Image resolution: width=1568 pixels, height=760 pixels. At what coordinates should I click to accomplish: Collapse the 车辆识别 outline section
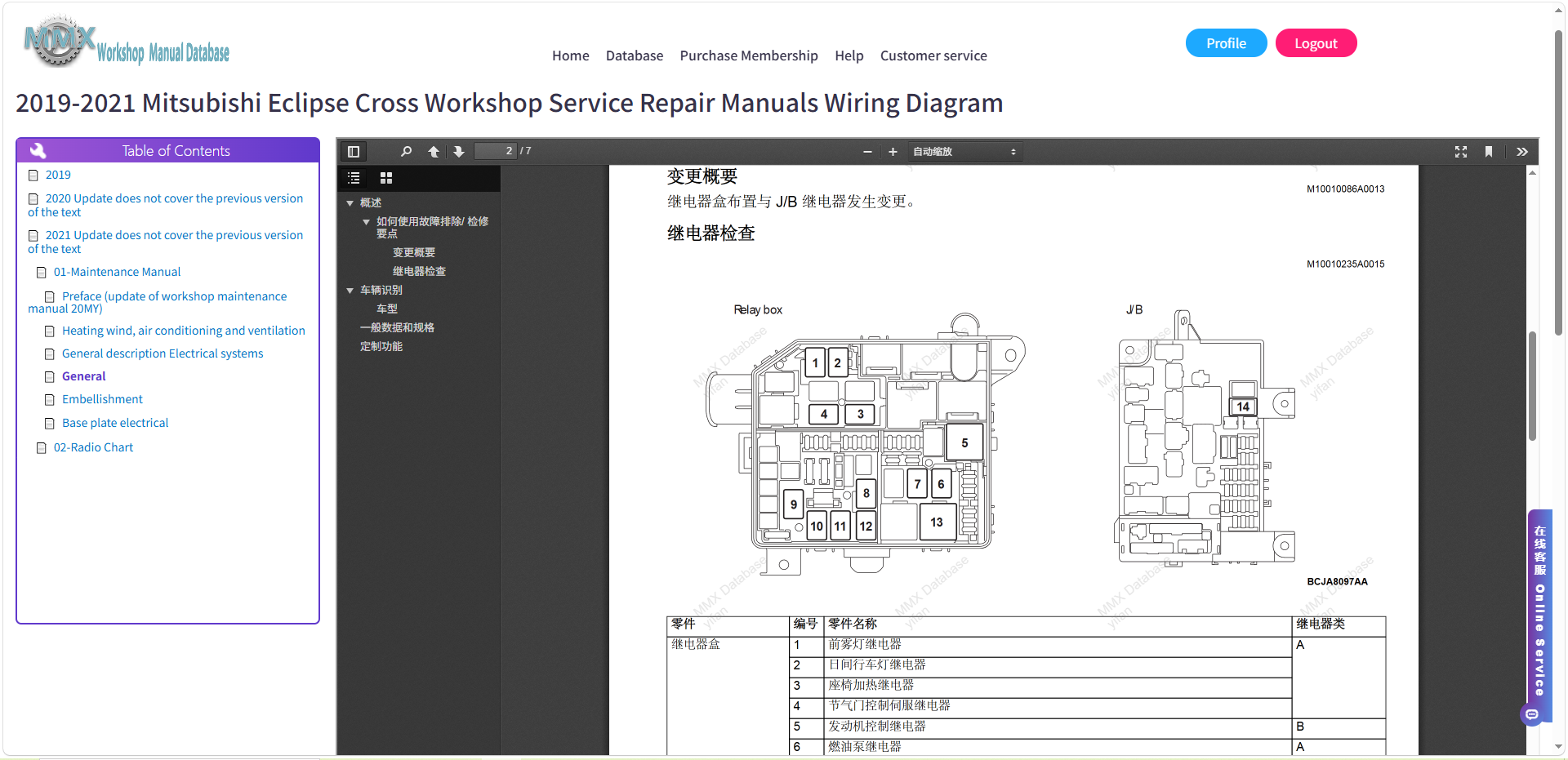(350, 291)
